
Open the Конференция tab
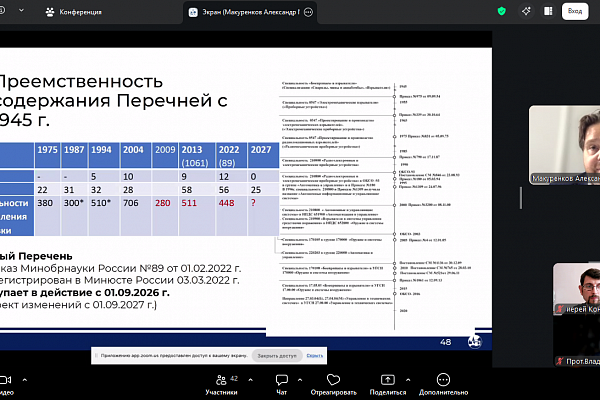(x=73, y=12)
